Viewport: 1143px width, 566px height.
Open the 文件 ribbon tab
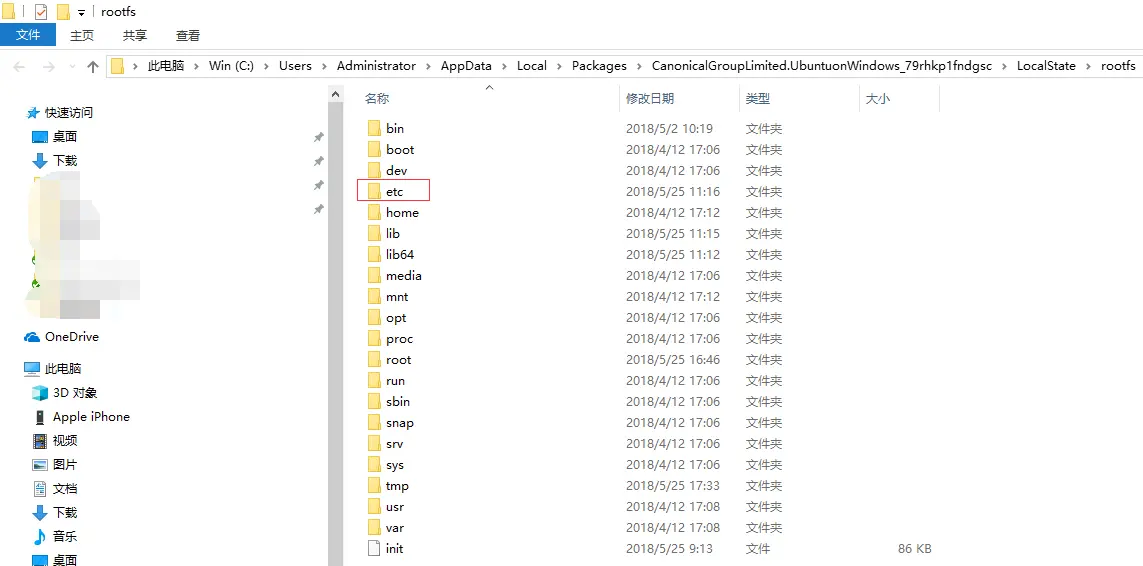pos(28,34)
